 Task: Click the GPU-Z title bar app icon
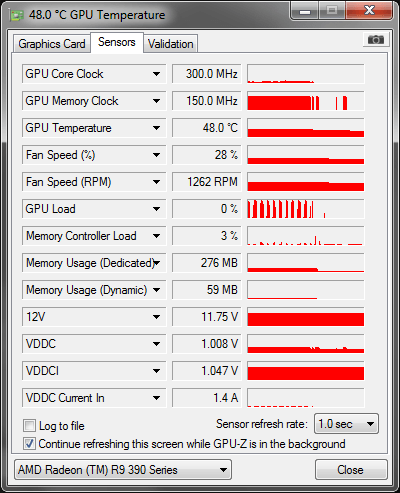[x=17, y=15]
